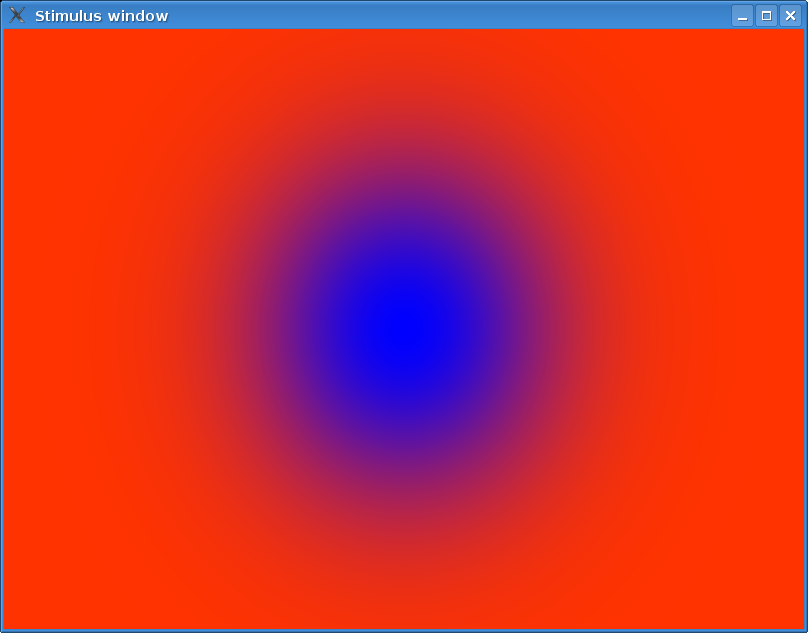Open the X window menu icon

17,15
